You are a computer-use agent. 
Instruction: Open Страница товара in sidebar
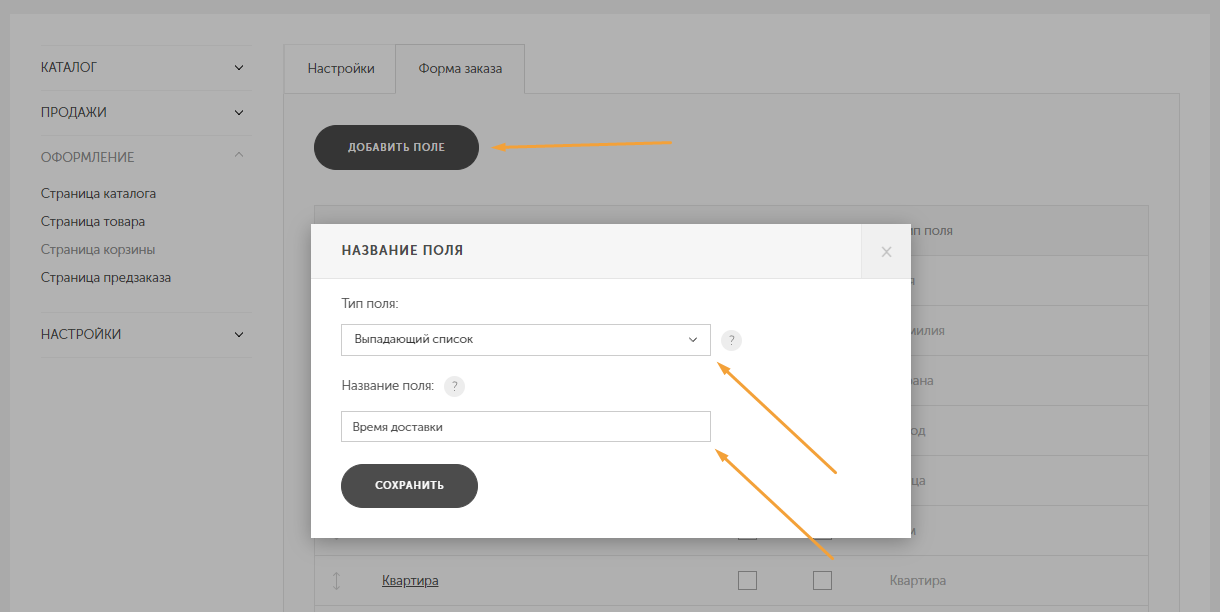pyautogui.click(x=93, y=222)
